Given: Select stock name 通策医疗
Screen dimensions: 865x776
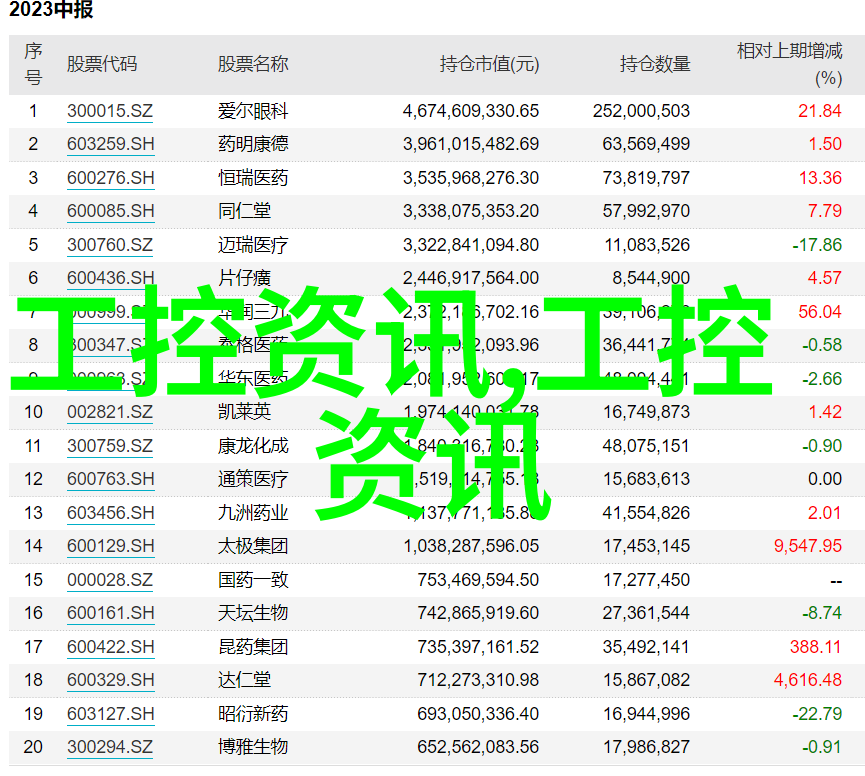Looking at the screenshot, I should [253, 479].
